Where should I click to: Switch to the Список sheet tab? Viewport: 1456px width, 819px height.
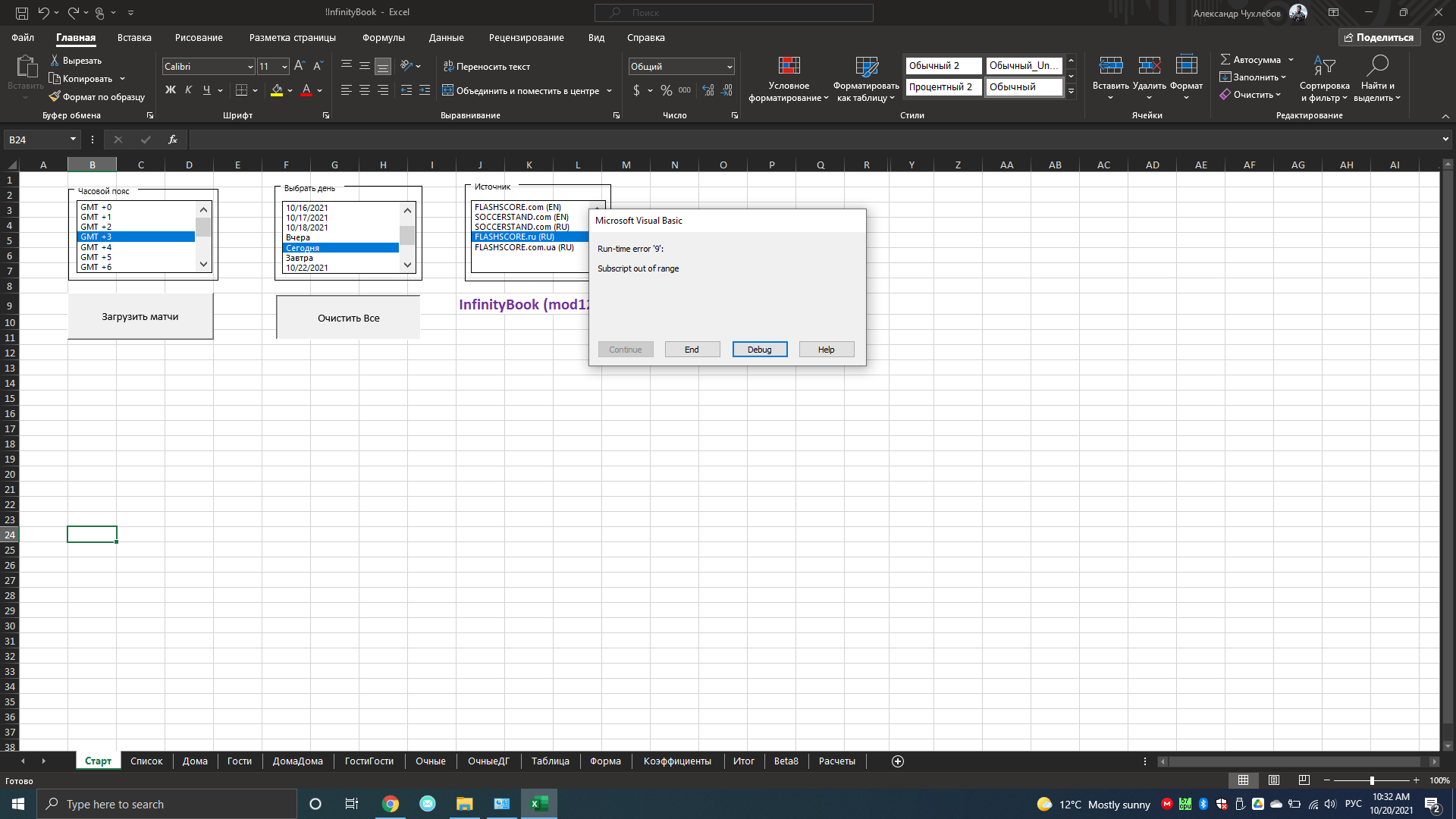point(146,761)
